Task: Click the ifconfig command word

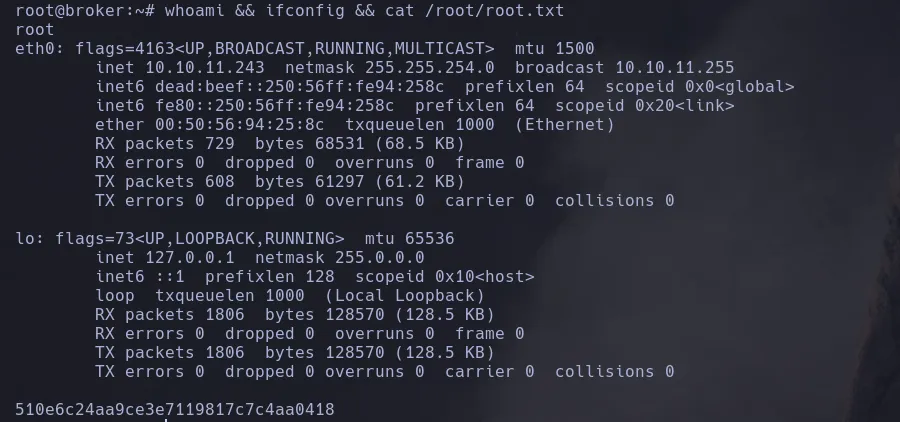Action: [x=251, y=10]
